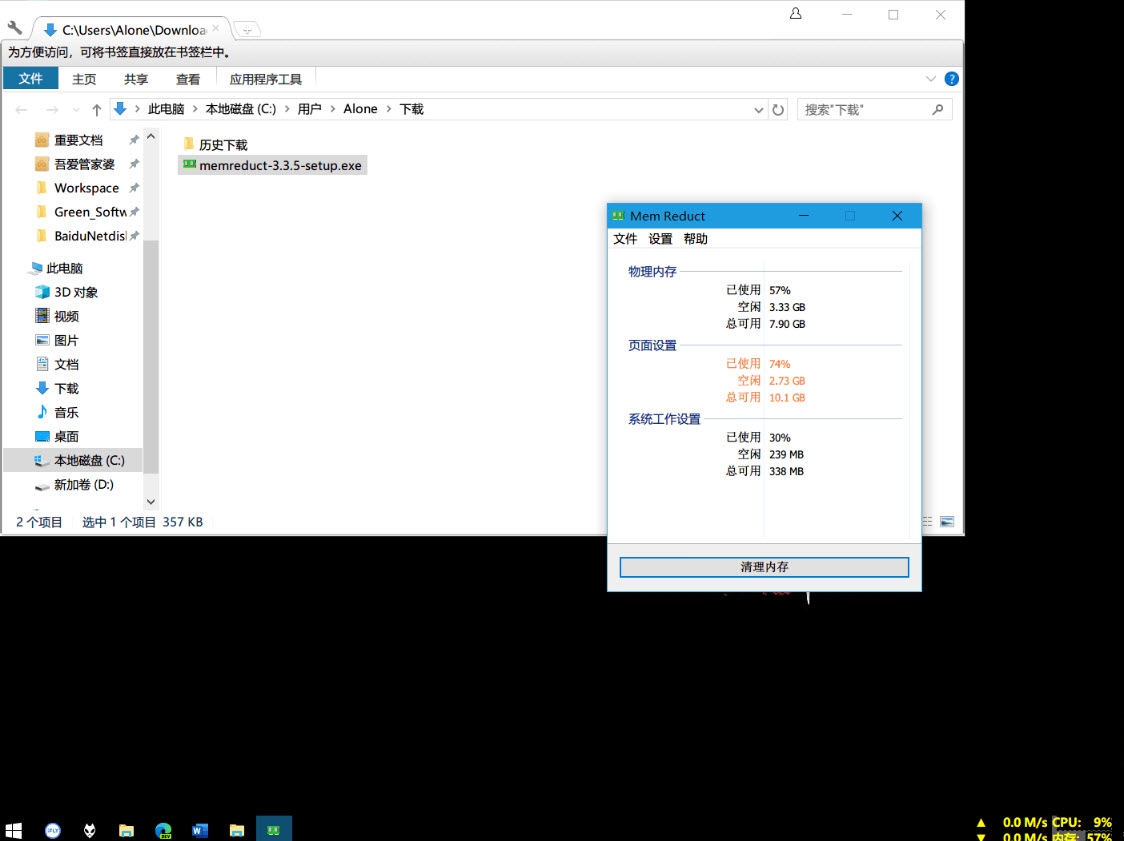Image resolution: width=1124 pixels, height=841 pixels.
Task: Switch to large thumbnails view in the status bar
Action: [946, 521]
